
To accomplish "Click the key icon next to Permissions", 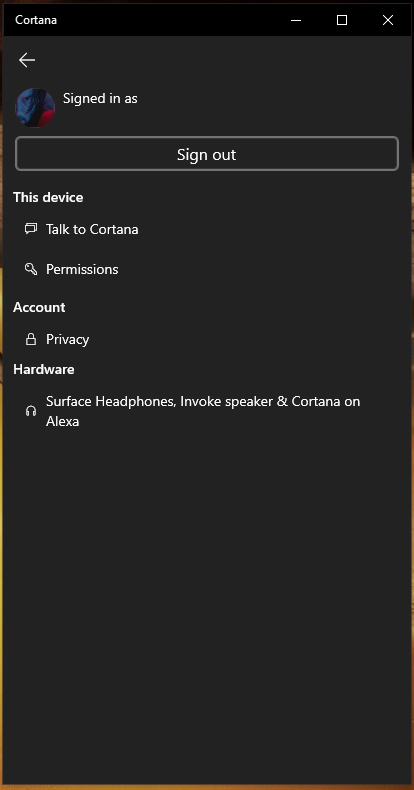I will pos(31,269).
